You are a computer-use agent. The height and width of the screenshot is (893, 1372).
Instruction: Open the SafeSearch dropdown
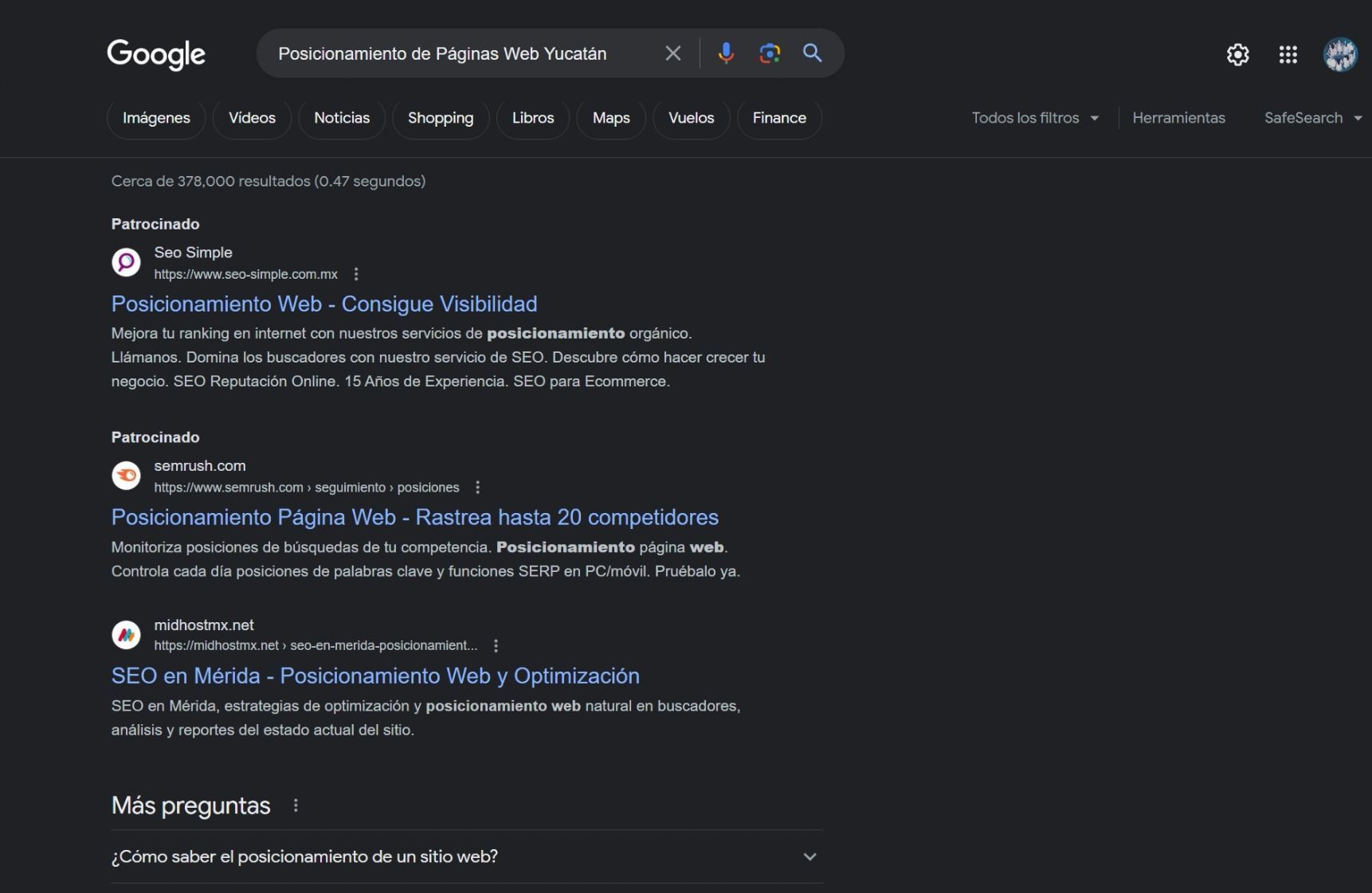[x=1313, y=118]
